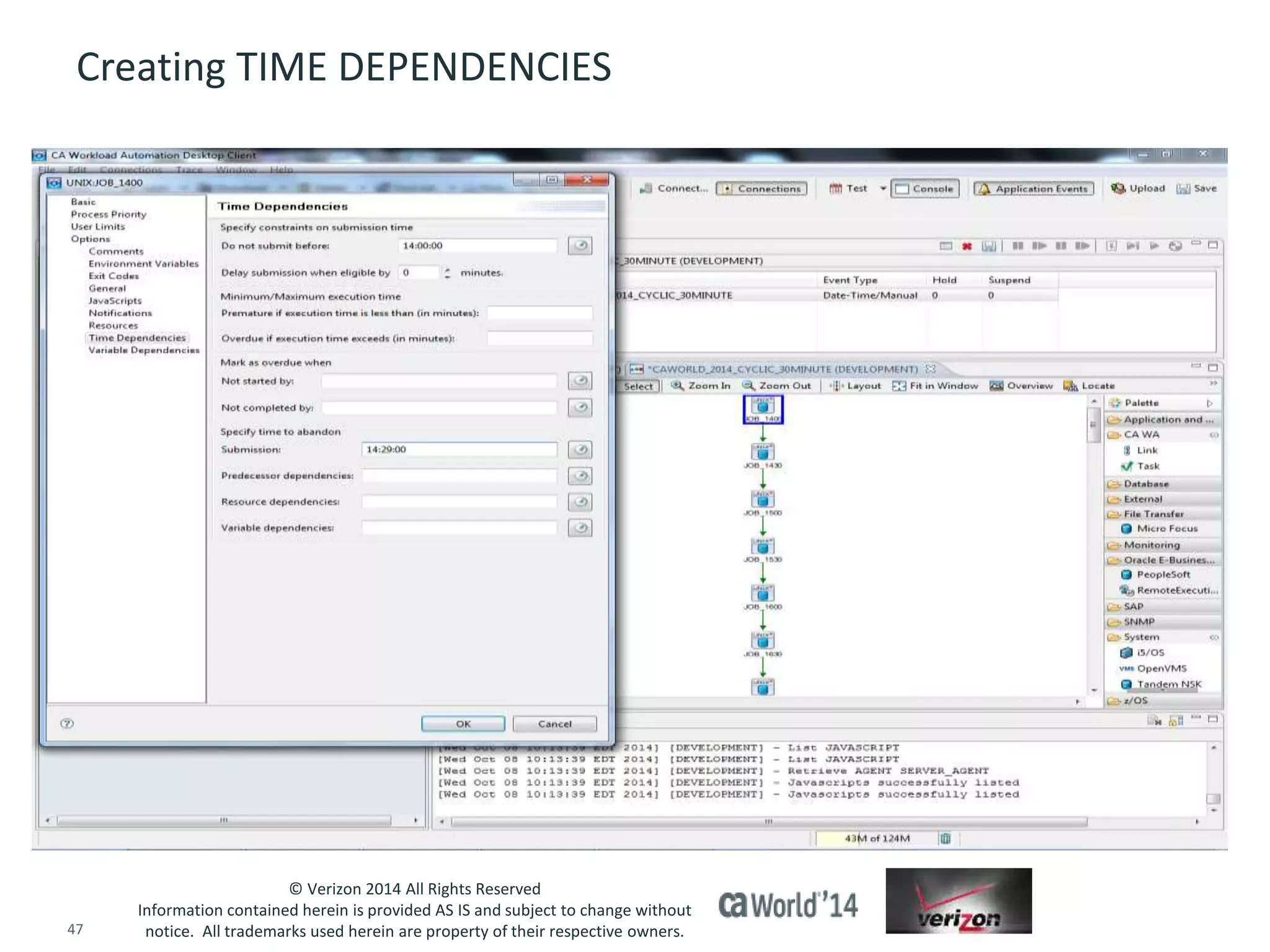Viewport: 1270px width, 952px height.
Task: Expand SAP palette folder
Action: point(1163,607)
